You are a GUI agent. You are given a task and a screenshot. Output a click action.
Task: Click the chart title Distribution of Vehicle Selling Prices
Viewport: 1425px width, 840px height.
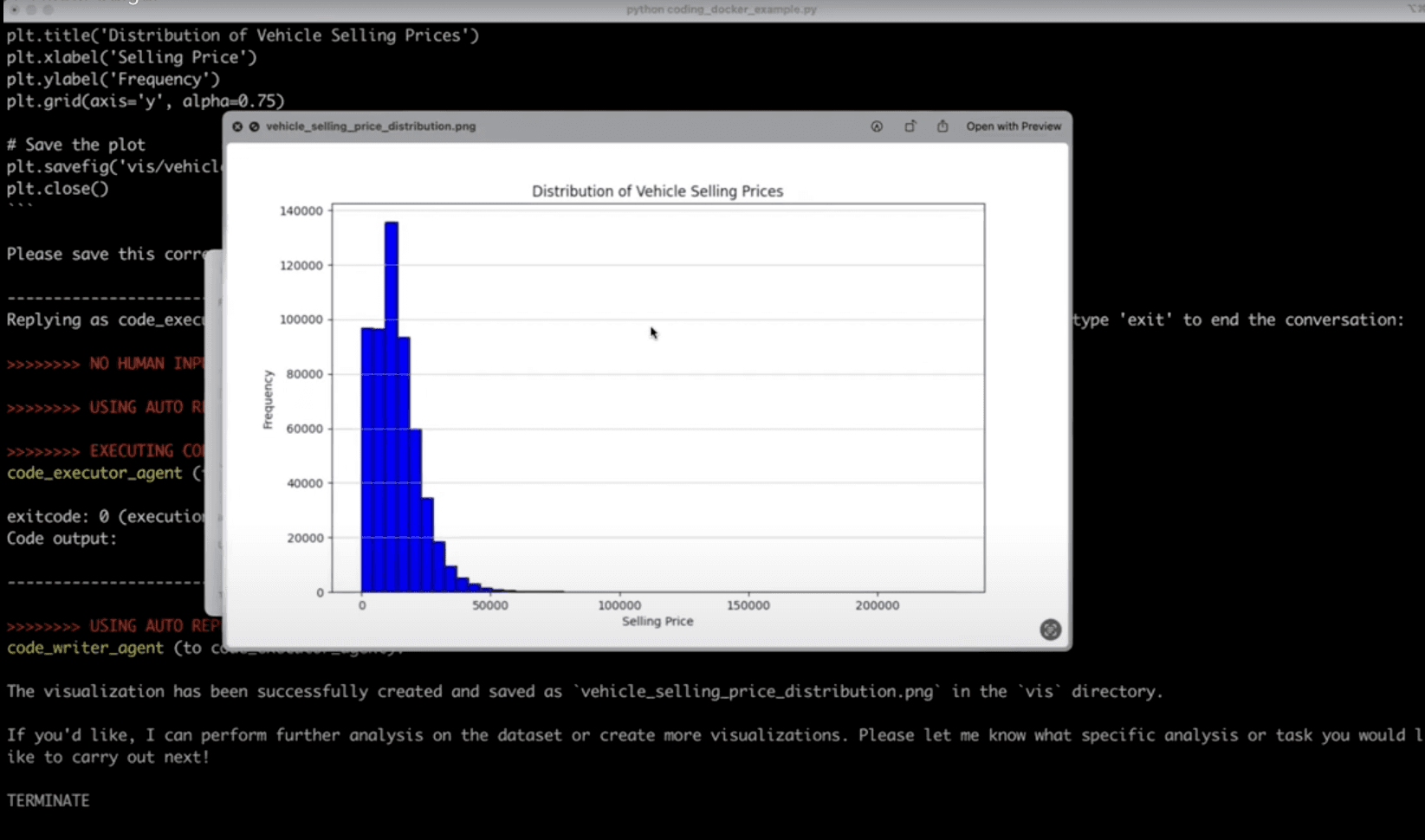(x=657, y=191)
